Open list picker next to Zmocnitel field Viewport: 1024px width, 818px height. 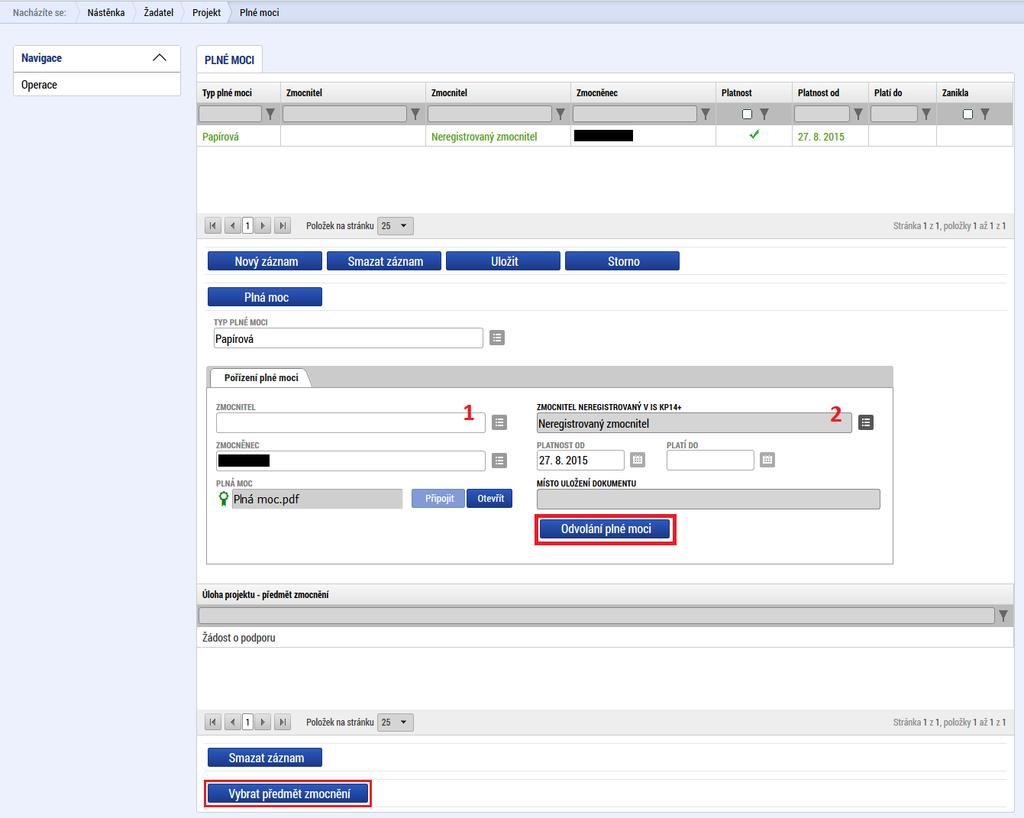[x=500, y=422]
